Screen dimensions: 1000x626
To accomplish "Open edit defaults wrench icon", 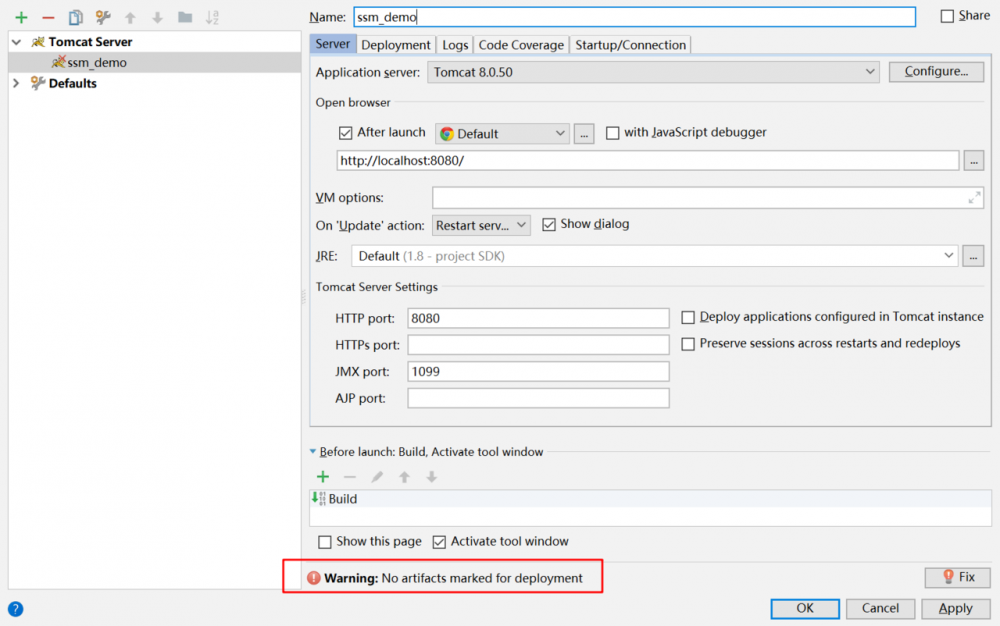I will pos(103,17).
